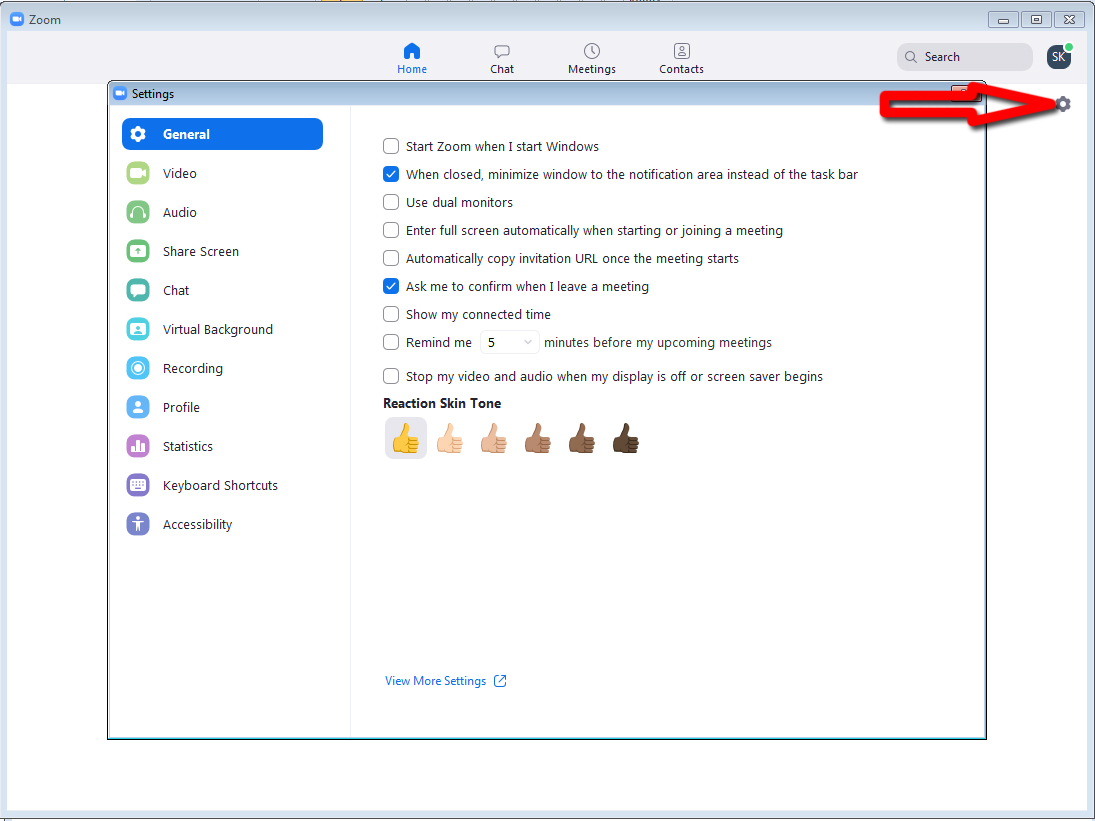Select the Profile person icon

coord(138,407)
